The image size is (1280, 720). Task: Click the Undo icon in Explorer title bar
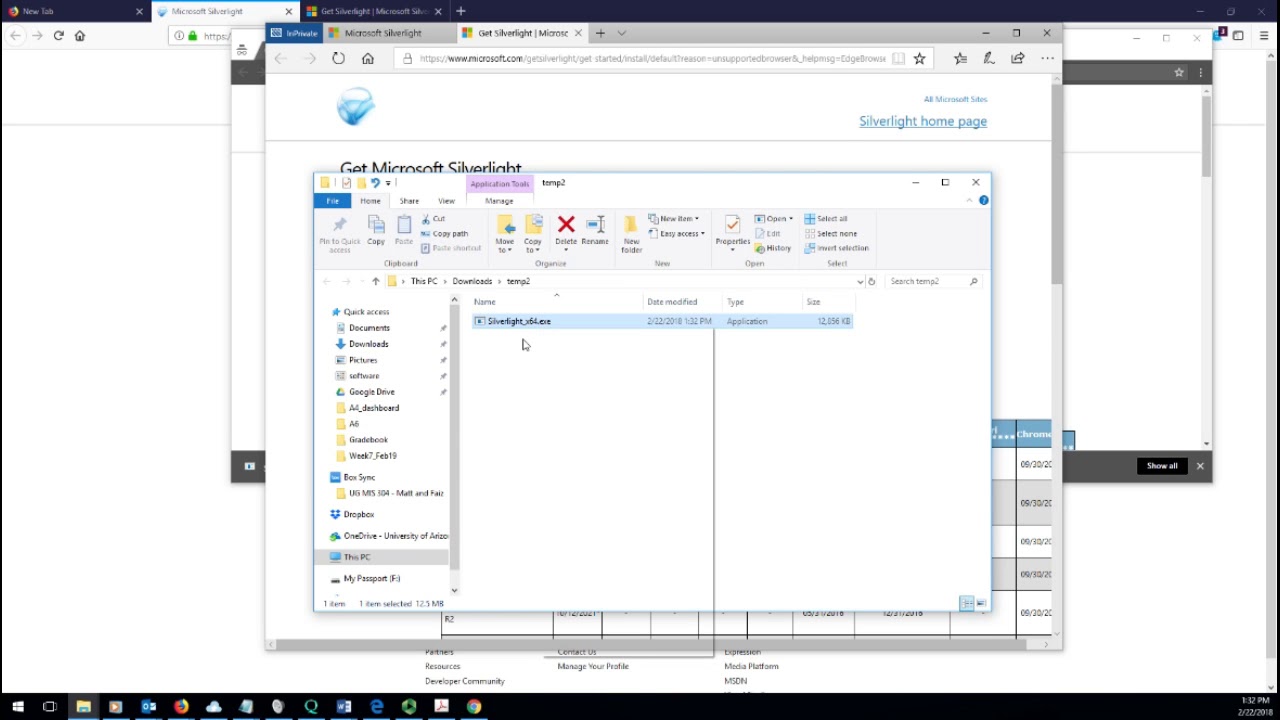click(375, 183)
